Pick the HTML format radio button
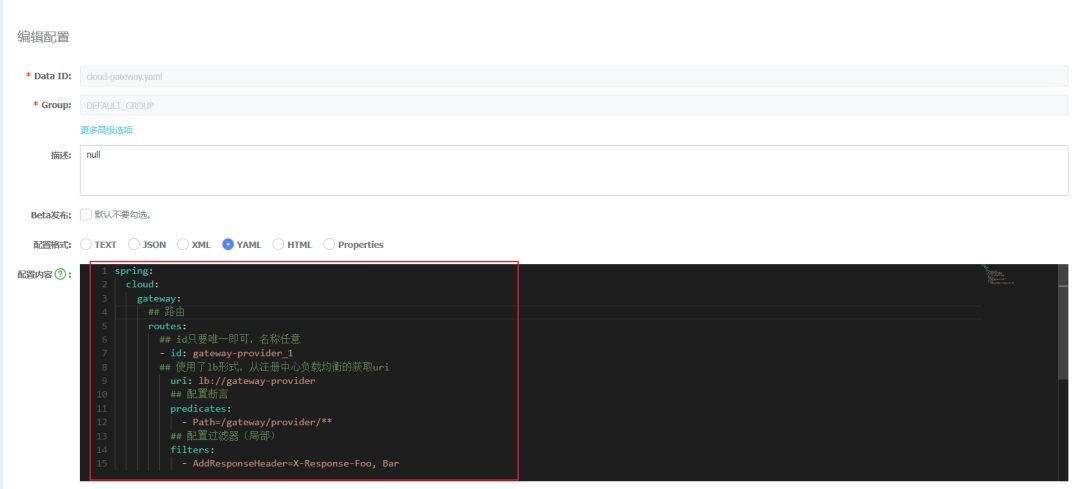The height and width of the screenshot is (489, 1080). (279, 244)
